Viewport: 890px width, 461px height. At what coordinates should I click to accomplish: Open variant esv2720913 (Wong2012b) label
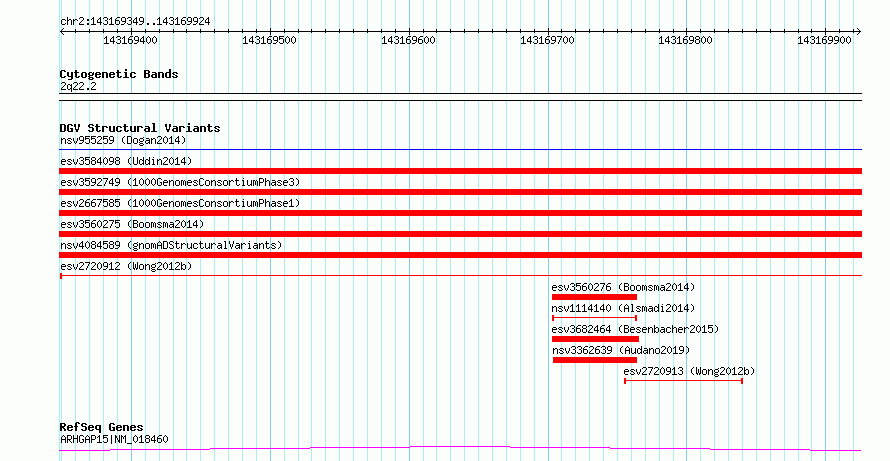click(690, 371)
